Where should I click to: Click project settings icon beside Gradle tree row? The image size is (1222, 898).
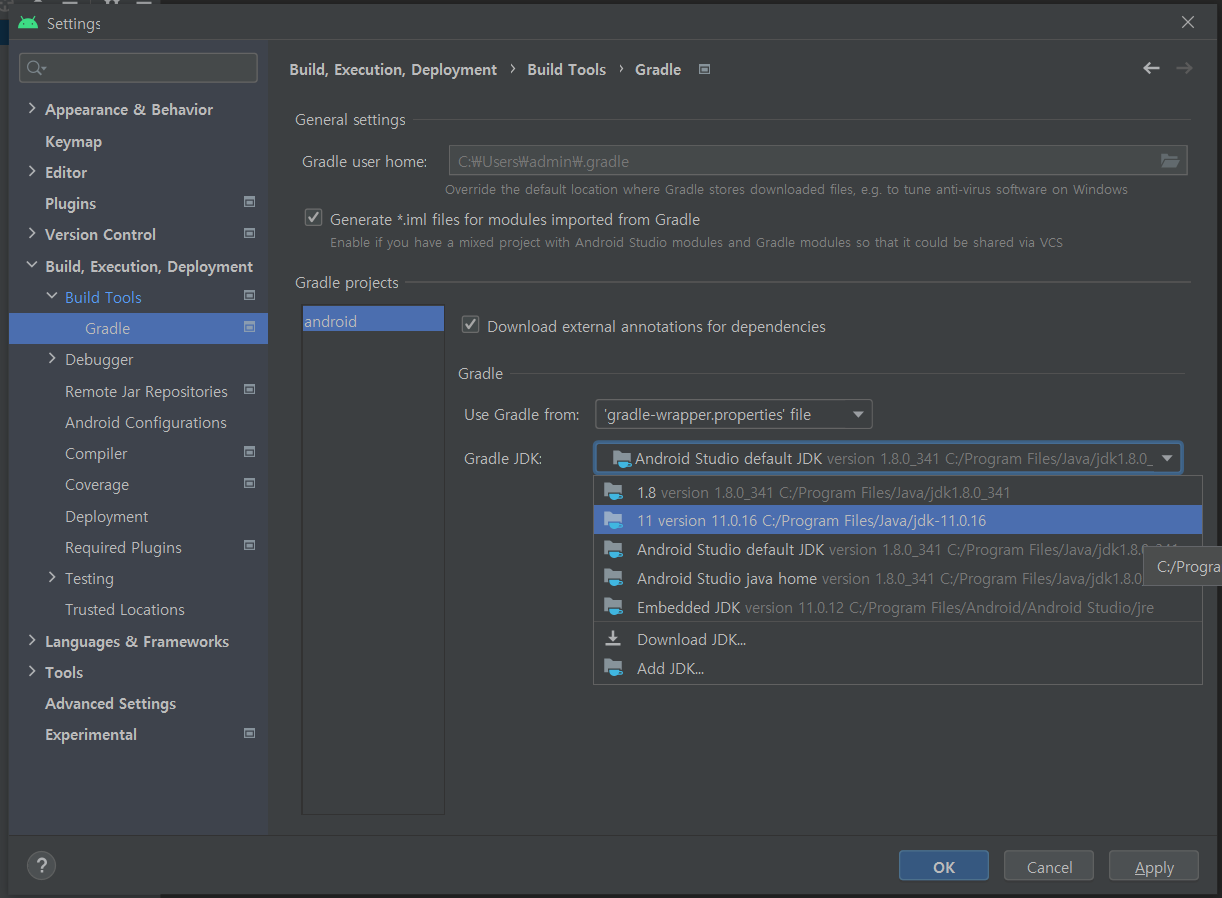(250, 327)
